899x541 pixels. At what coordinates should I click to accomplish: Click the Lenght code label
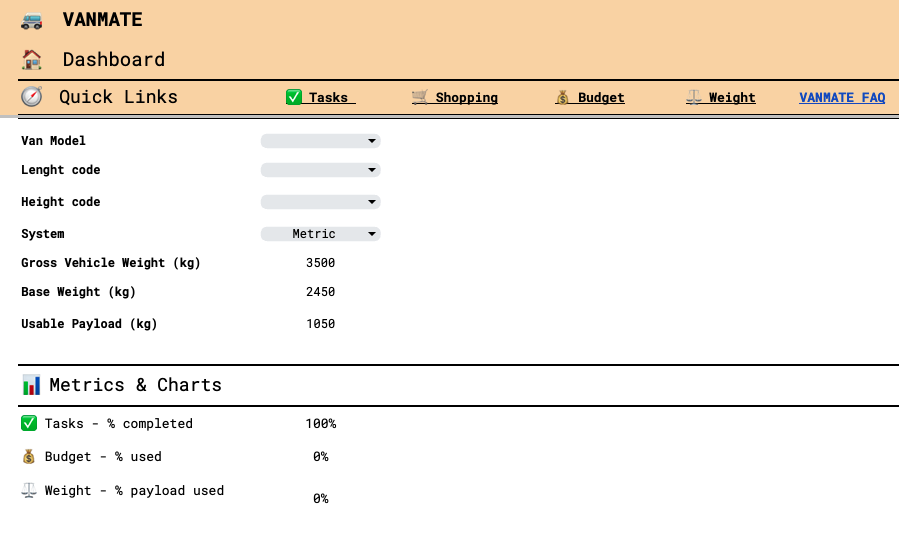click(x=61, y=170)
